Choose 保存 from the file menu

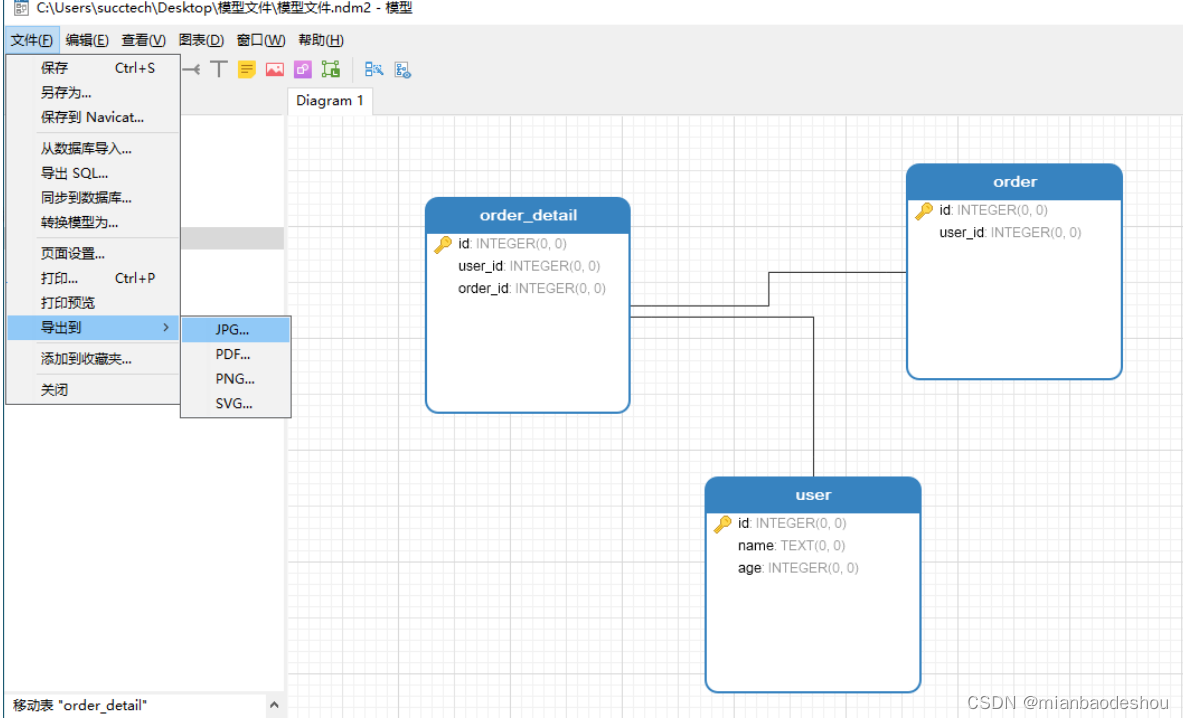pyautogui.click(x=93, y=68)
